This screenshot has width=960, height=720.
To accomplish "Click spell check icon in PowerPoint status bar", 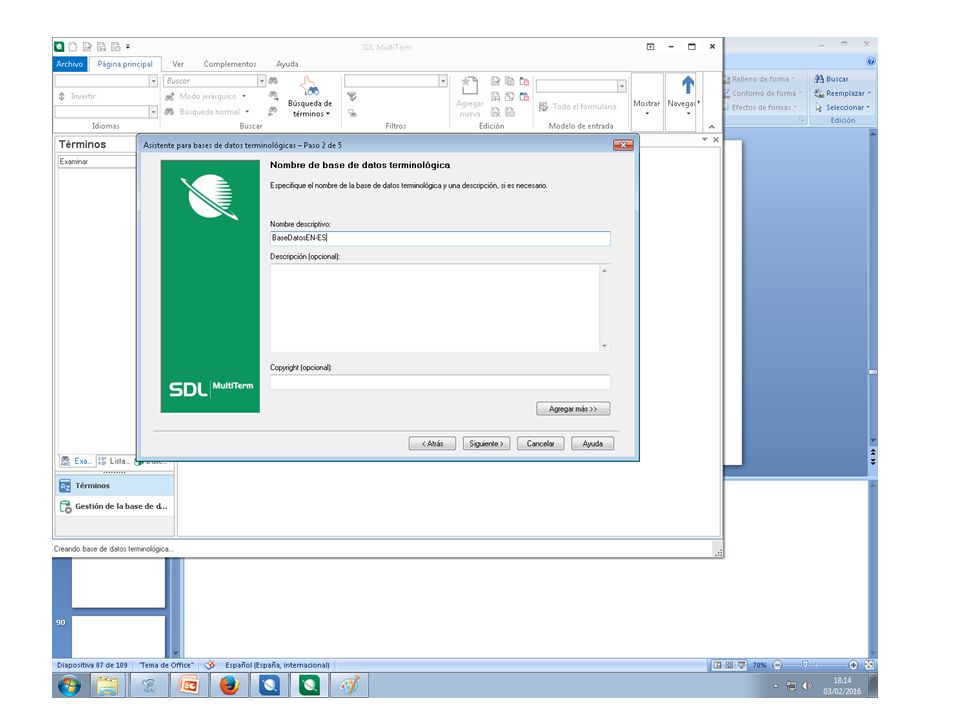I will (209, 665).
